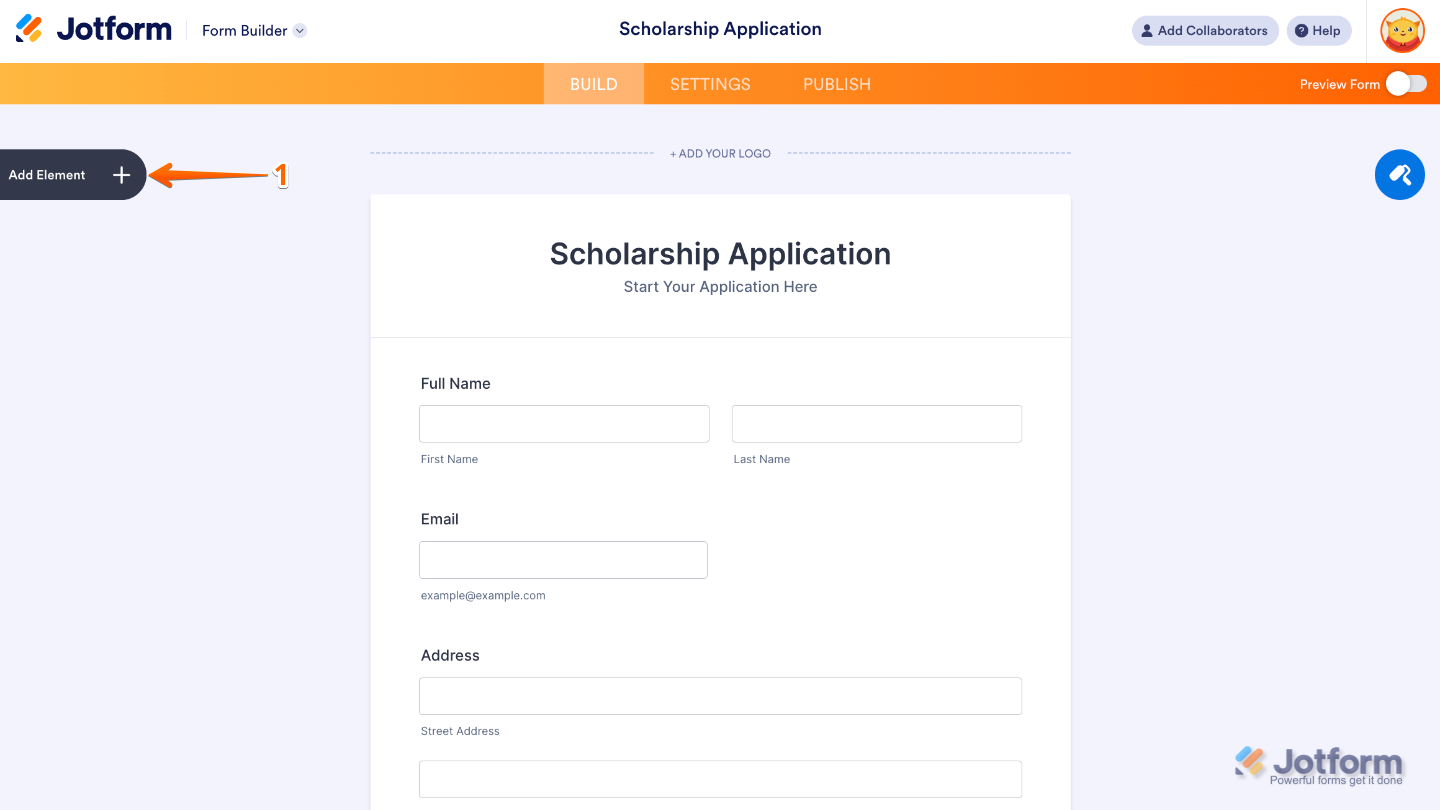This screenshot has width=1440, height=810.
Task: Click your profile avatar in the top right
Action: pos(1402,30)
